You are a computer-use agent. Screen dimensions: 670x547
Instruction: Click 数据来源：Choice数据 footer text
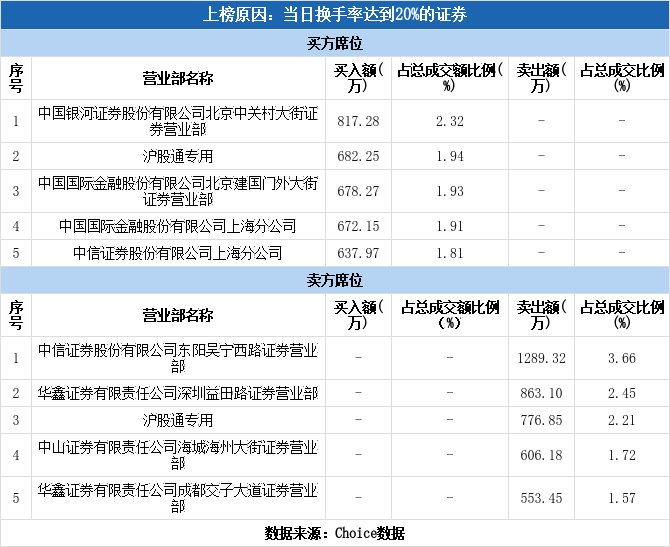[335, 533]
